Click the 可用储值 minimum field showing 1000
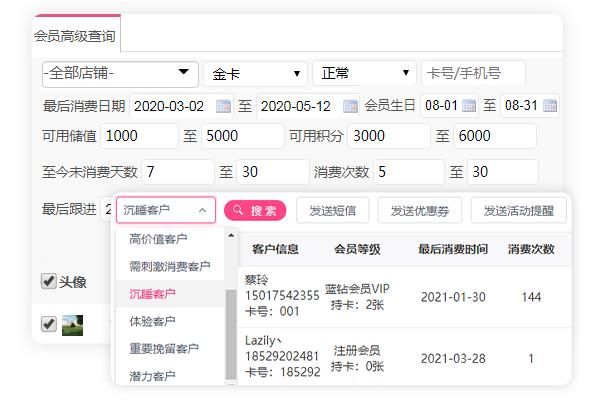 pyautogui.click(x=139, y=136)
